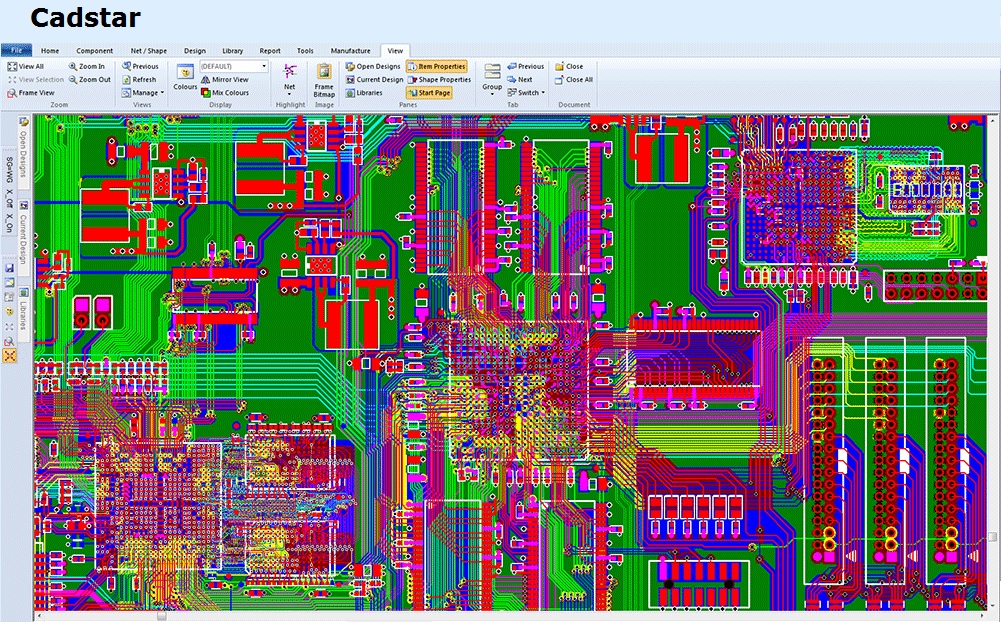Click the Net highlight icon
The width and height of the screenshot is (1001, 622).
coord(290,71)
